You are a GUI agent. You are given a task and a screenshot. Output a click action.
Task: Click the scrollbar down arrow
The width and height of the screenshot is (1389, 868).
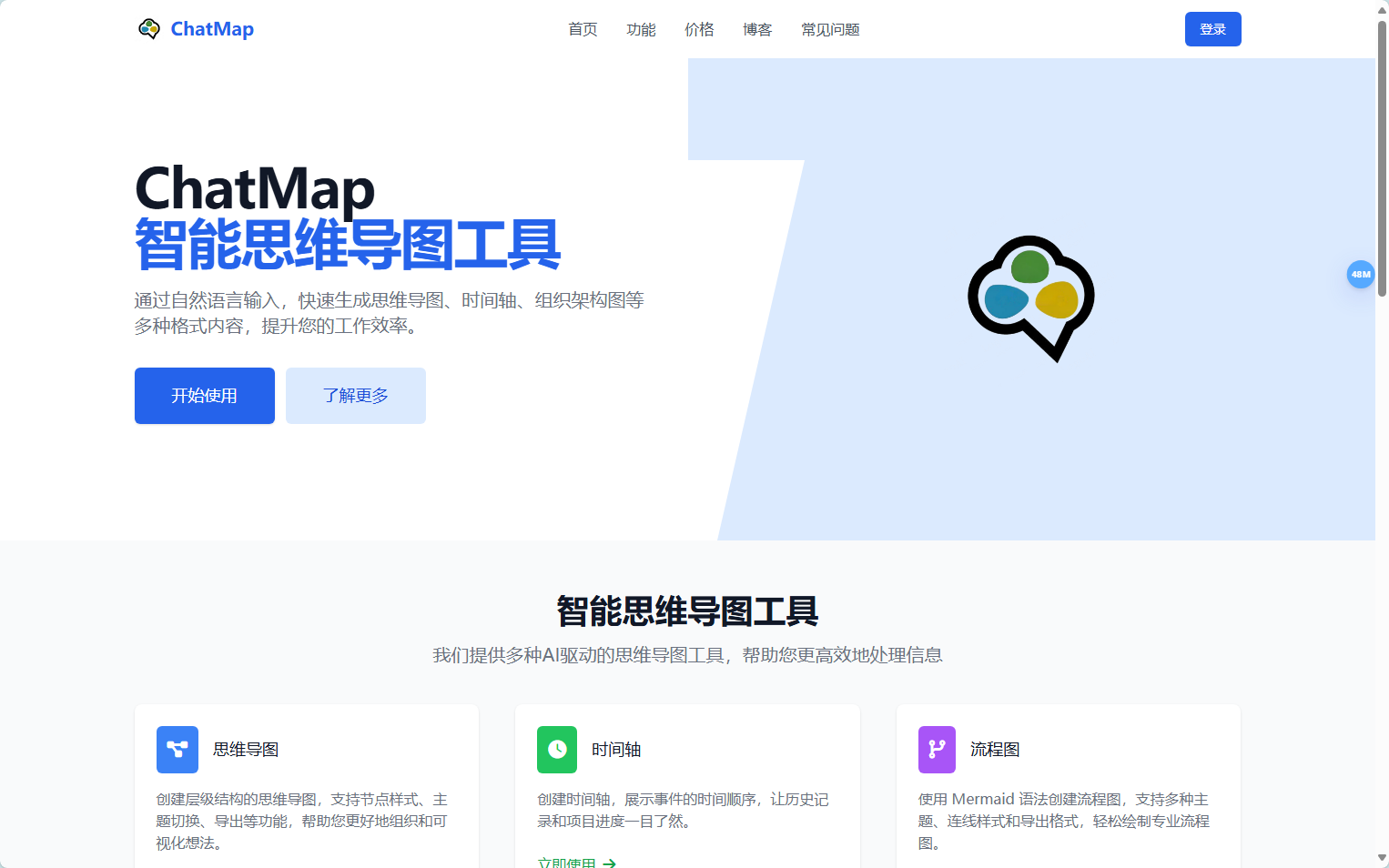(1382, 858)
